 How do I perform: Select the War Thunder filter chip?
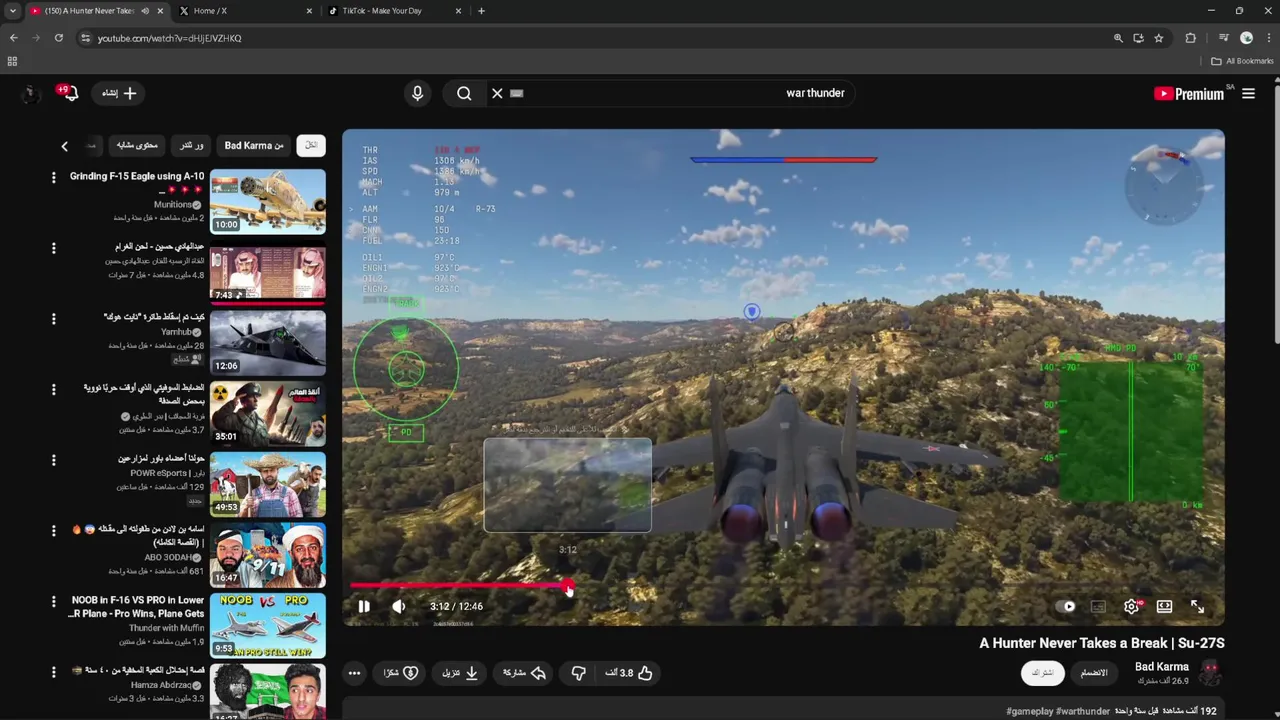(x=191, y=145)
